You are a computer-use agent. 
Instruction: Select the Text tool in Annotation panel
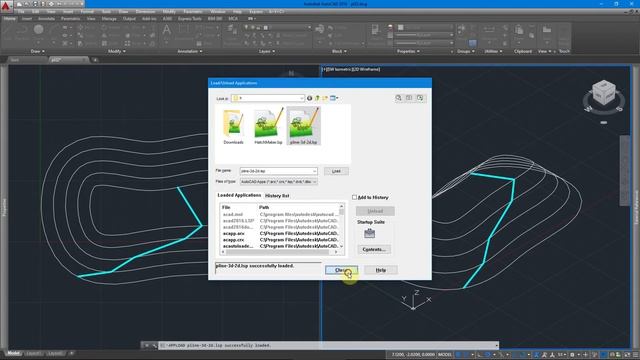click(167, 30)
